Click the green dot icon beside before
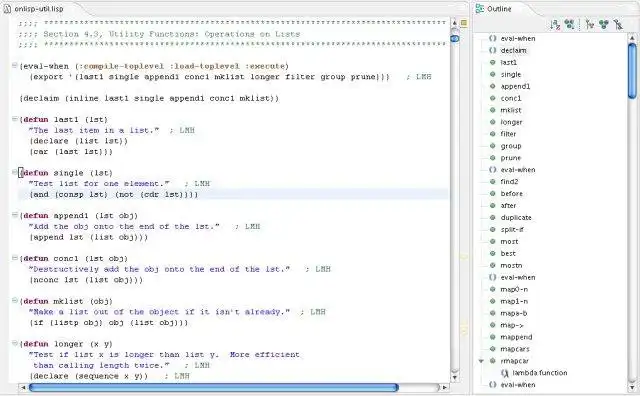 [493, 194]
